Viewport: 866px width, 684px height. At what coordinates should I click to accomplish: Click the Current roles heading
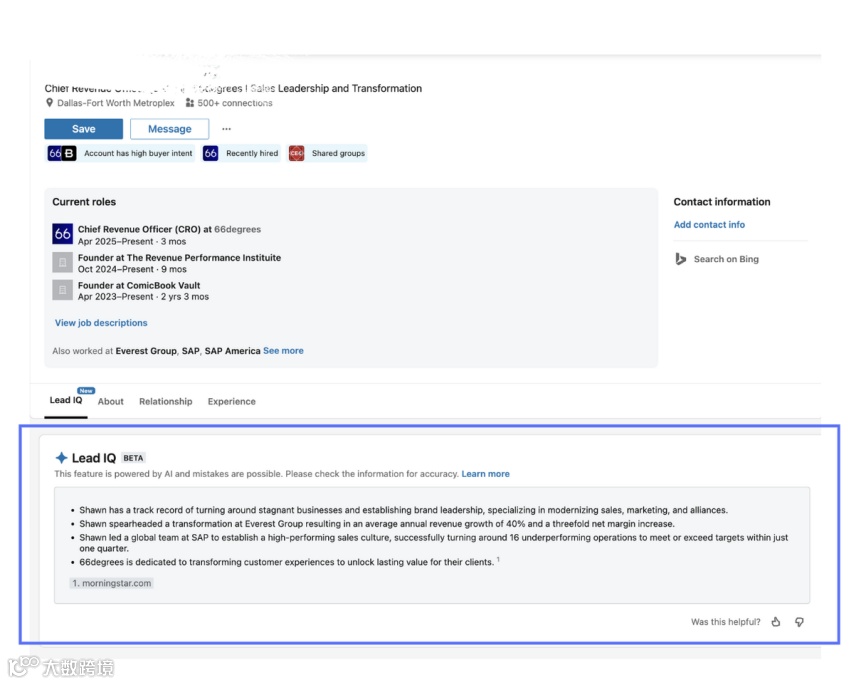pyautogui.click(x=84, y=202)
